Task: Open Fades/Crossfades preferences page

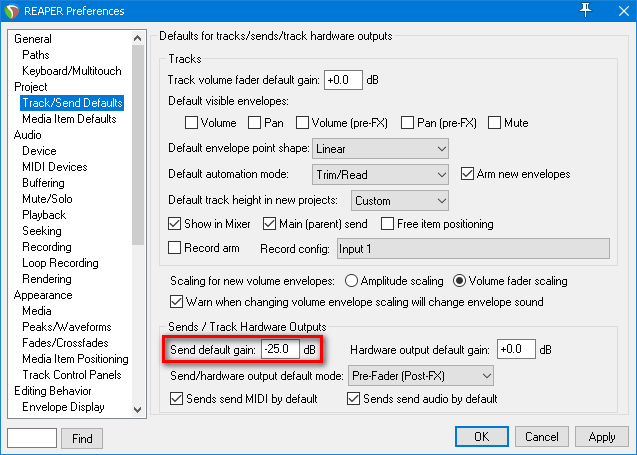Action: 65,343
